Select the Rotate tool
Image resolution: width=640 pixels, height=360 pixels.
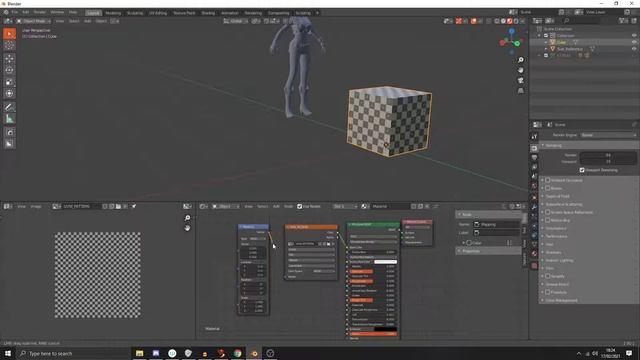(x=9, y=70)
